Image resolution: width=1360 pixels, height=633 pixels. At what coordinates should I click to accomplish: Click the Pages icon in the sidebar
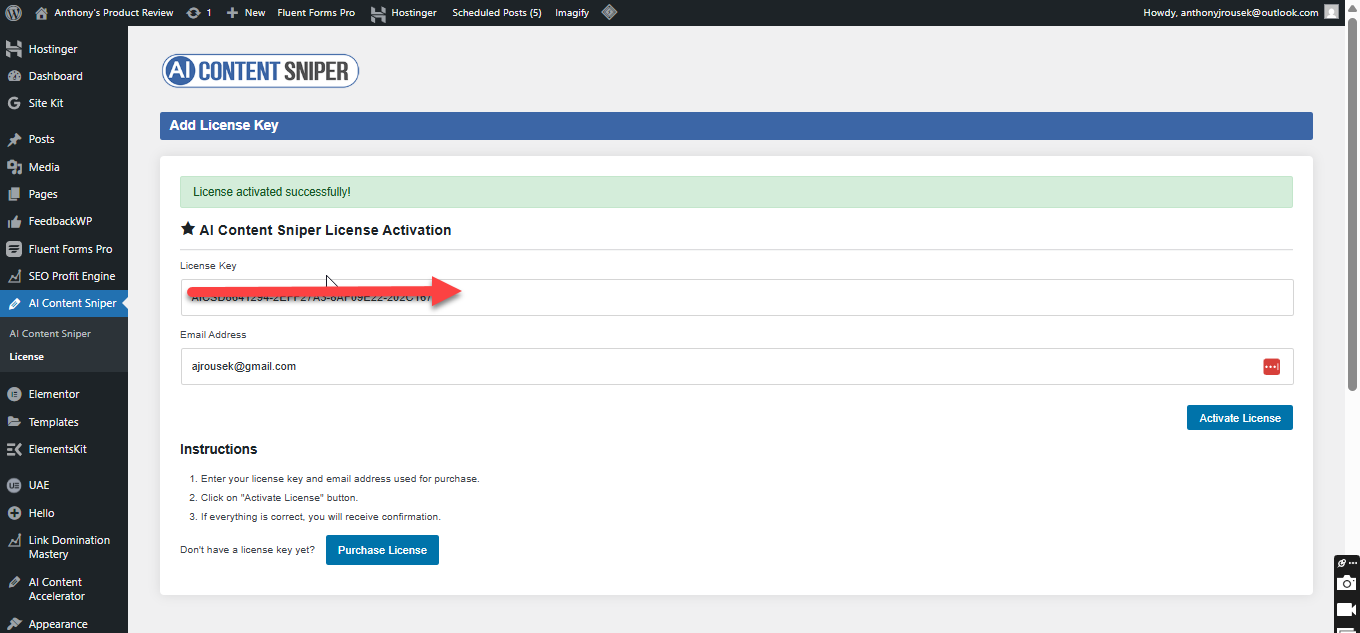[x=14, y=194]
